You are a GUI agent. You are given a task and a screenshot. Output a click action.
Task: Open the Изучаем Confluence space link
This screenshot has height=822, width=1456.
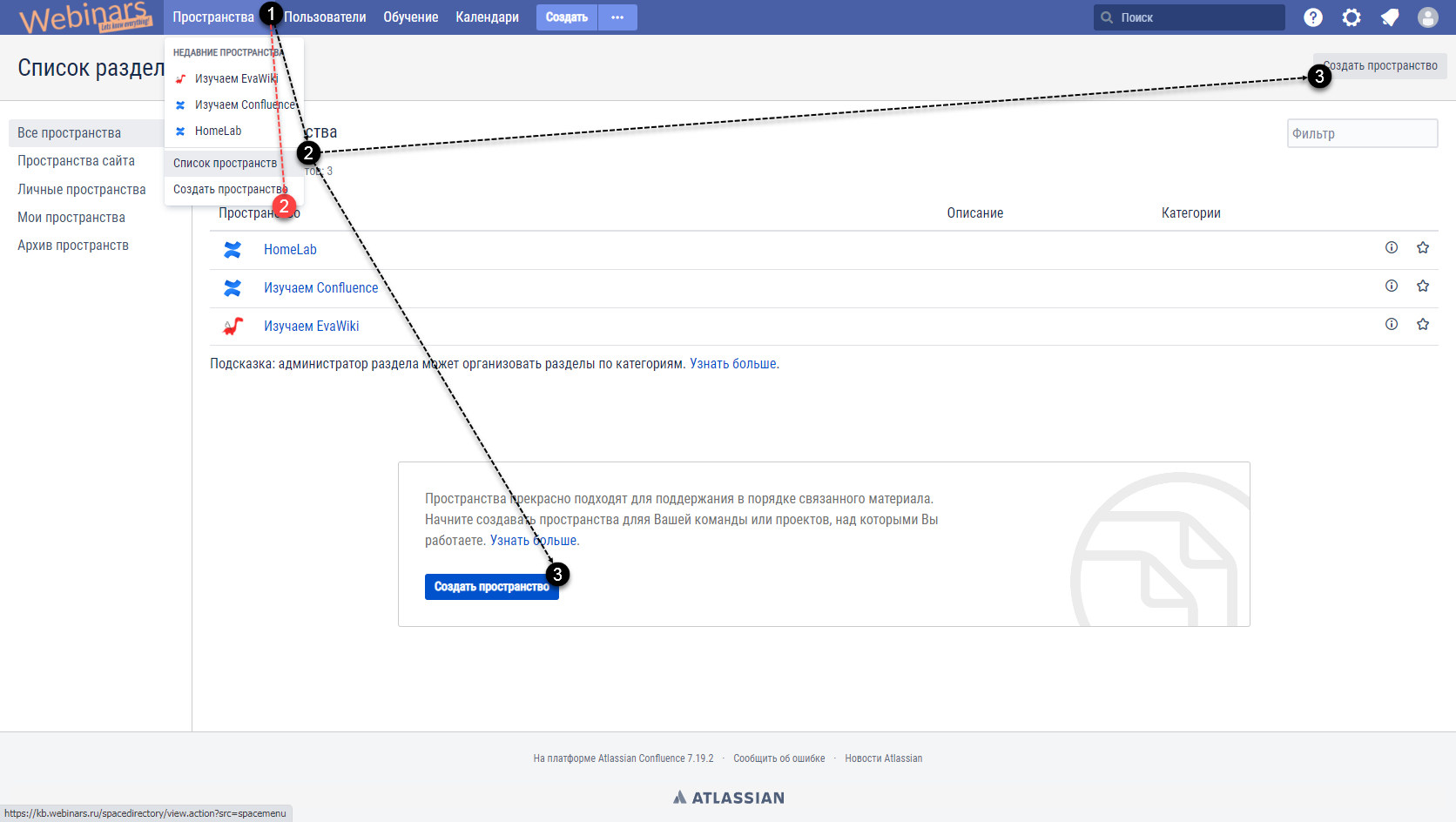pos(320,288)
